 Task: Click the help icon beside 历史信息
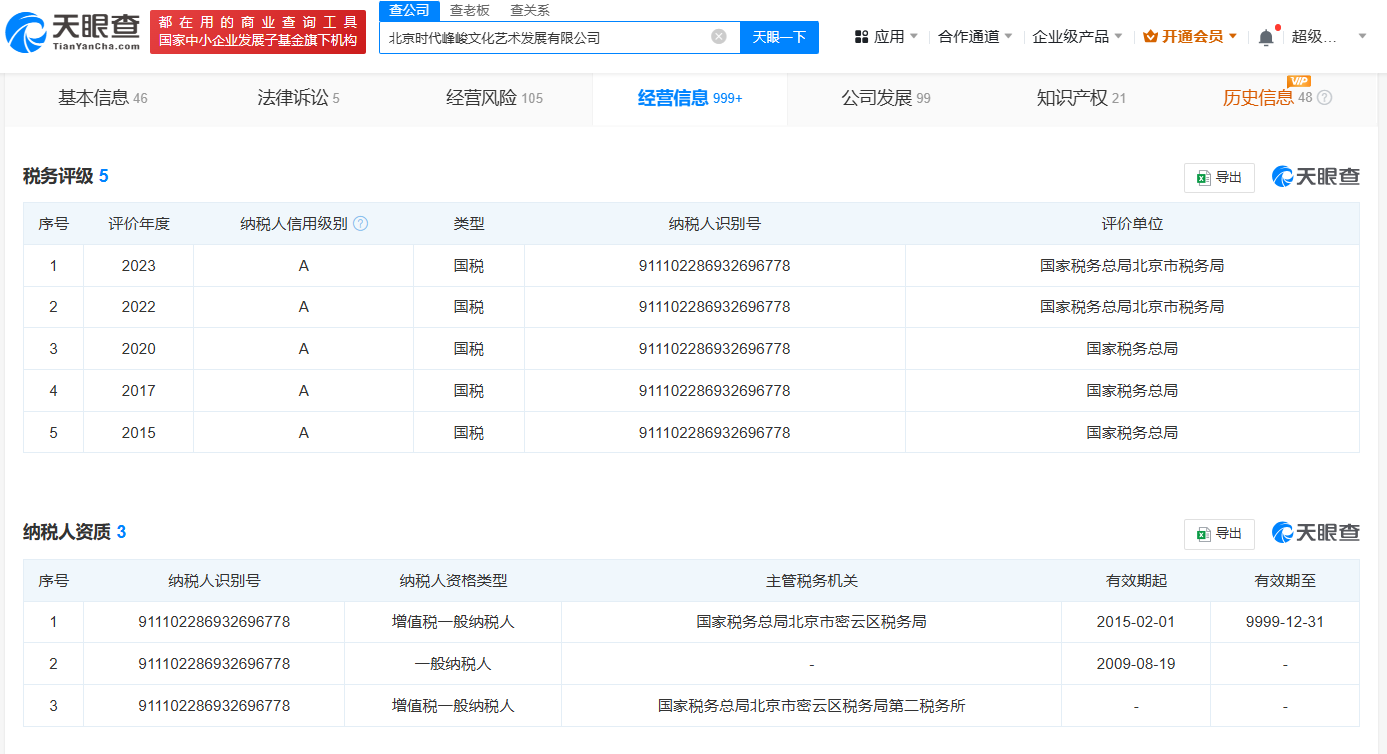click(1325, 98)
